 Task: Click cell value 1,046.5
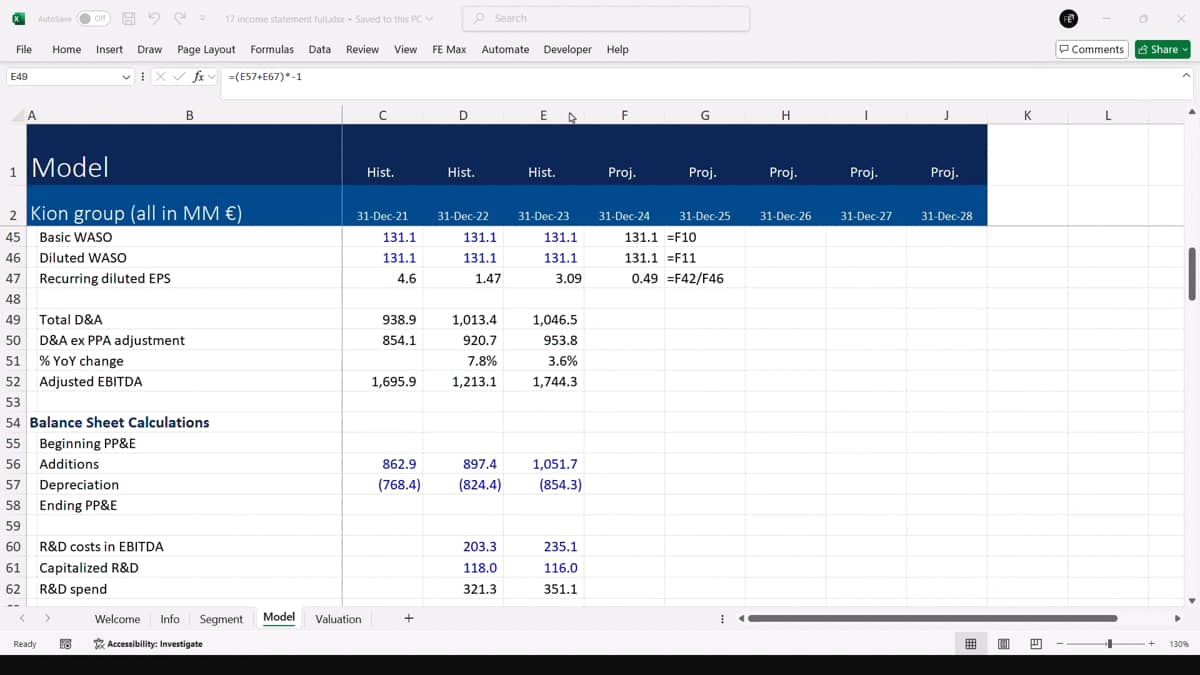coord(554,320)
